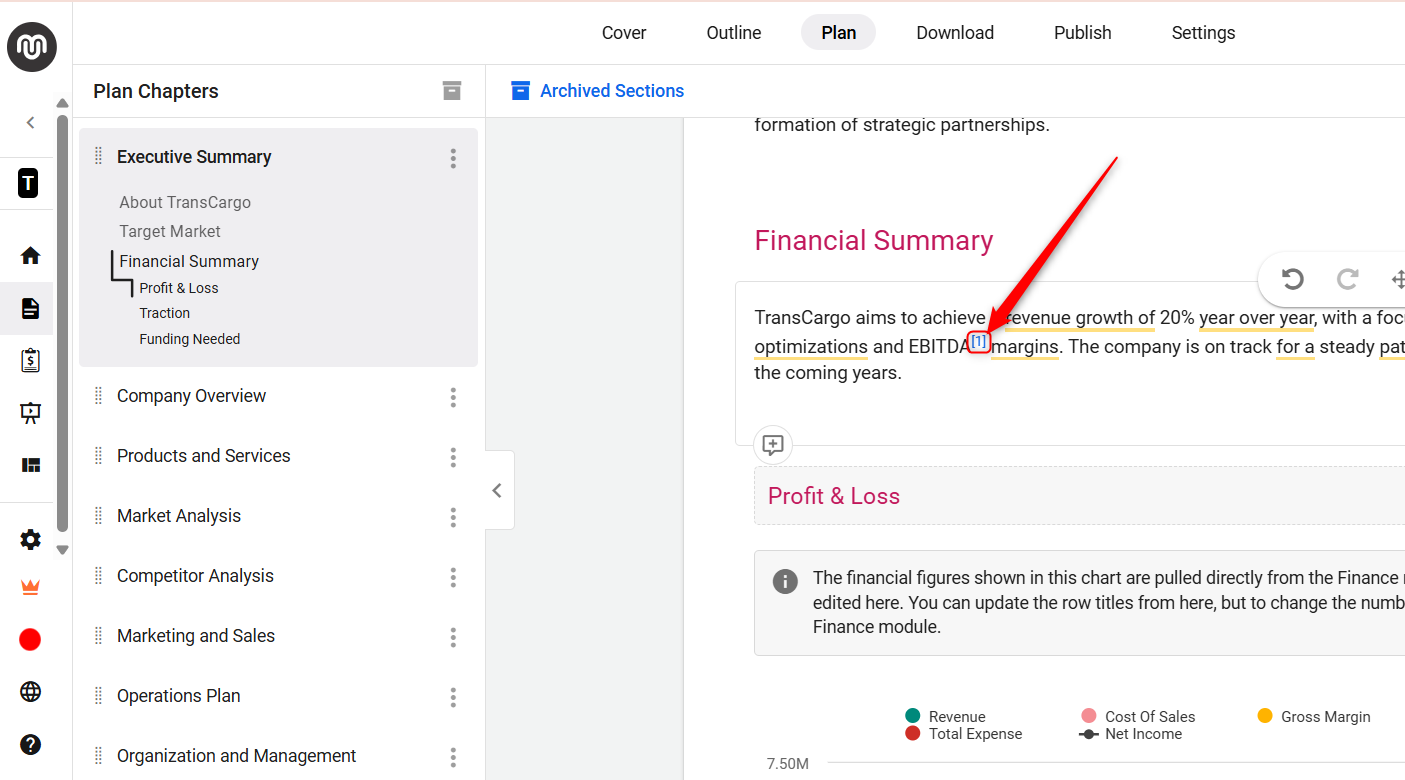The height and width of the screenshot is (780, 1405).
Task: Collapse the left sidebar with the back chevron
Action: [x=30, y=122]
